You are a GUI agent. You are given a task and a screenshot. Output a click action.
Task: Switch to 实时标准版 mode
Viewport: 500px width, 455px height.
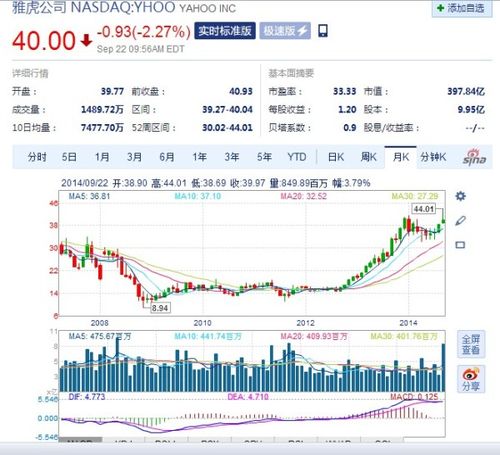pos(225,31)
